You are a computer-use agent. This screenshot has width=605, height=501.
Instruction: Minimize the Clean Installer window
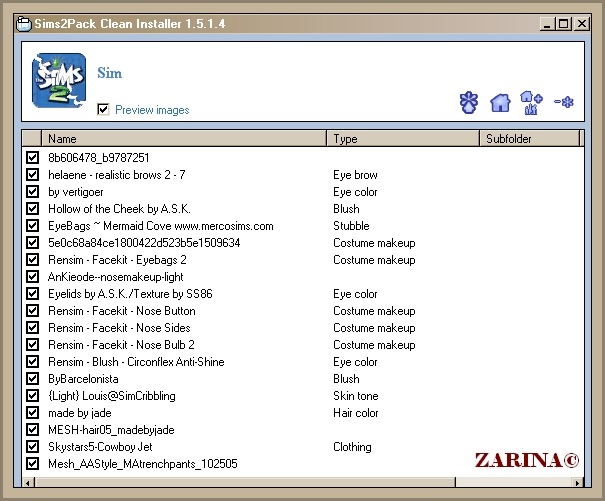point(546,24)
